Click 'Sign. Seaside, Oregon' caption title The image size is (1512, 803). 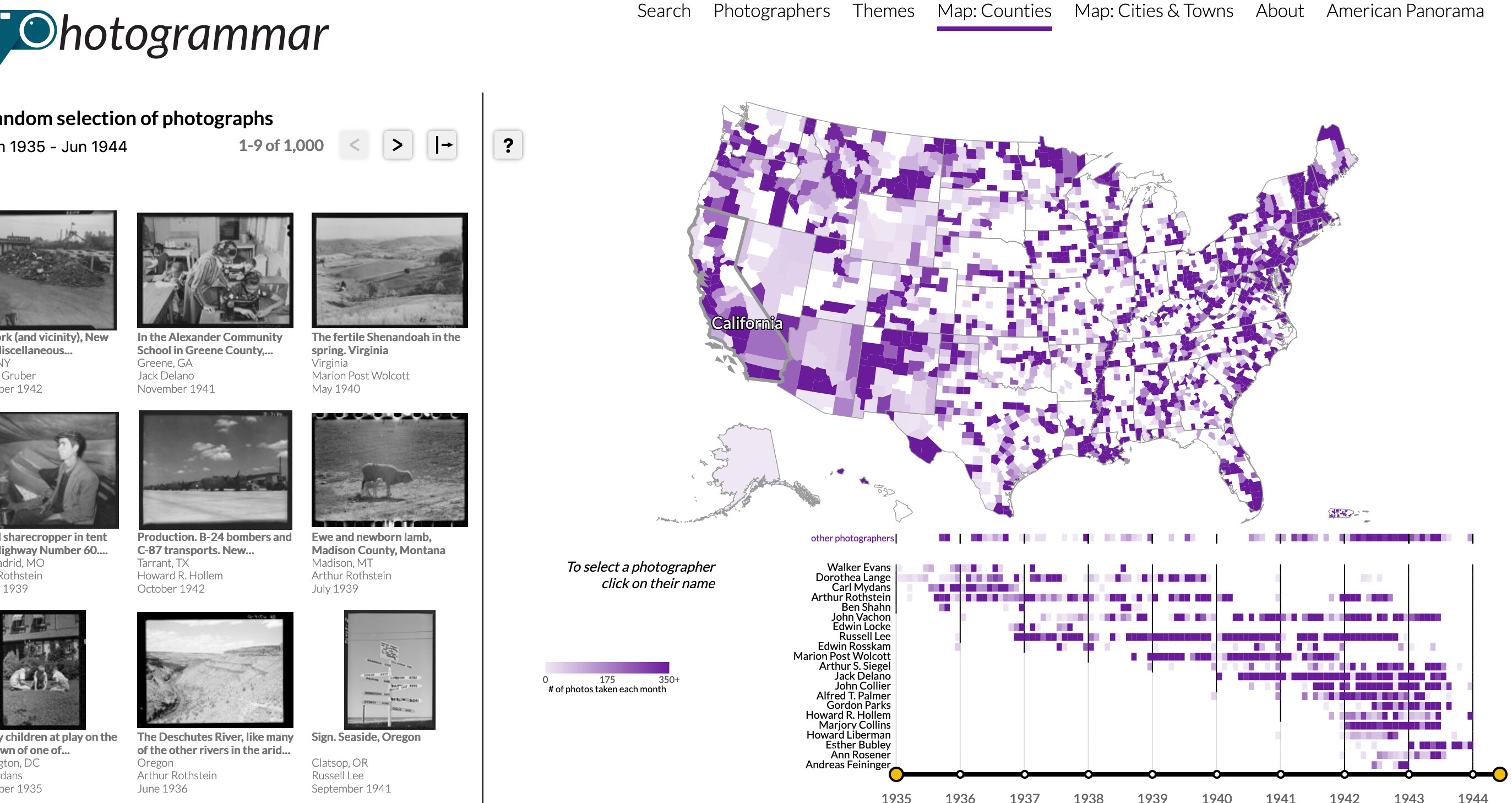(366, 737)
